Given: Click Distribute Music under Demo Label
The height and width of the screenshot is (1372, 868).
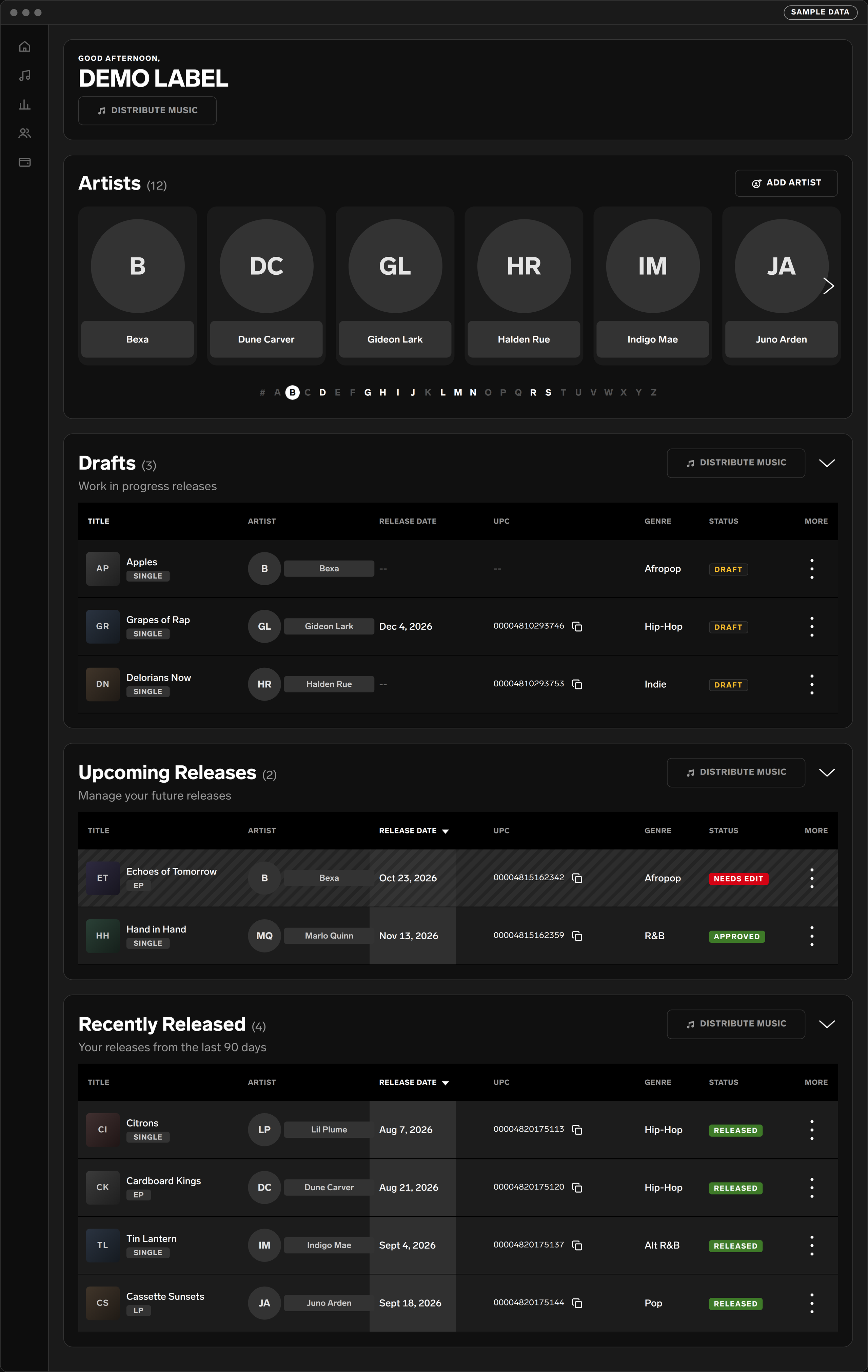Looking at the screenshot, I should (x=147, y=111).
